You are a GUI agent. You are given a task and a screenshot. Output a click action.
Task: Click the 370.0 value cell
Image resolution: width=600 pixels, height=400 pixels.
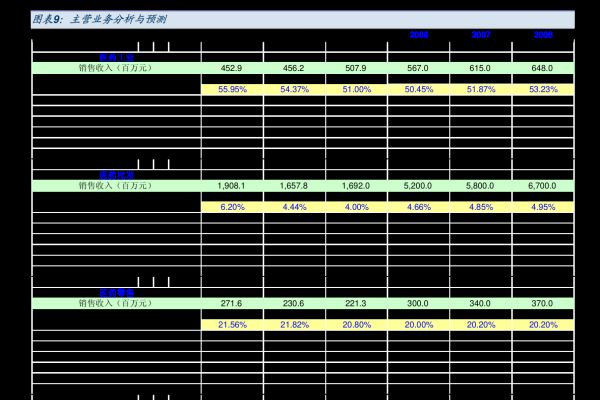542,303
